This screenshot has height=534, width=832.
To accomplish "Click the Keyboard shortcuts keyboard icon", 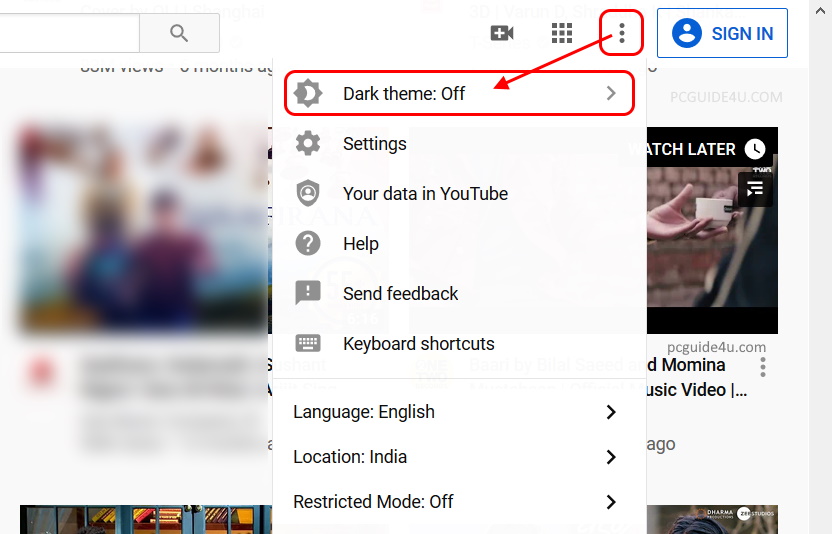I will point(308,343).
